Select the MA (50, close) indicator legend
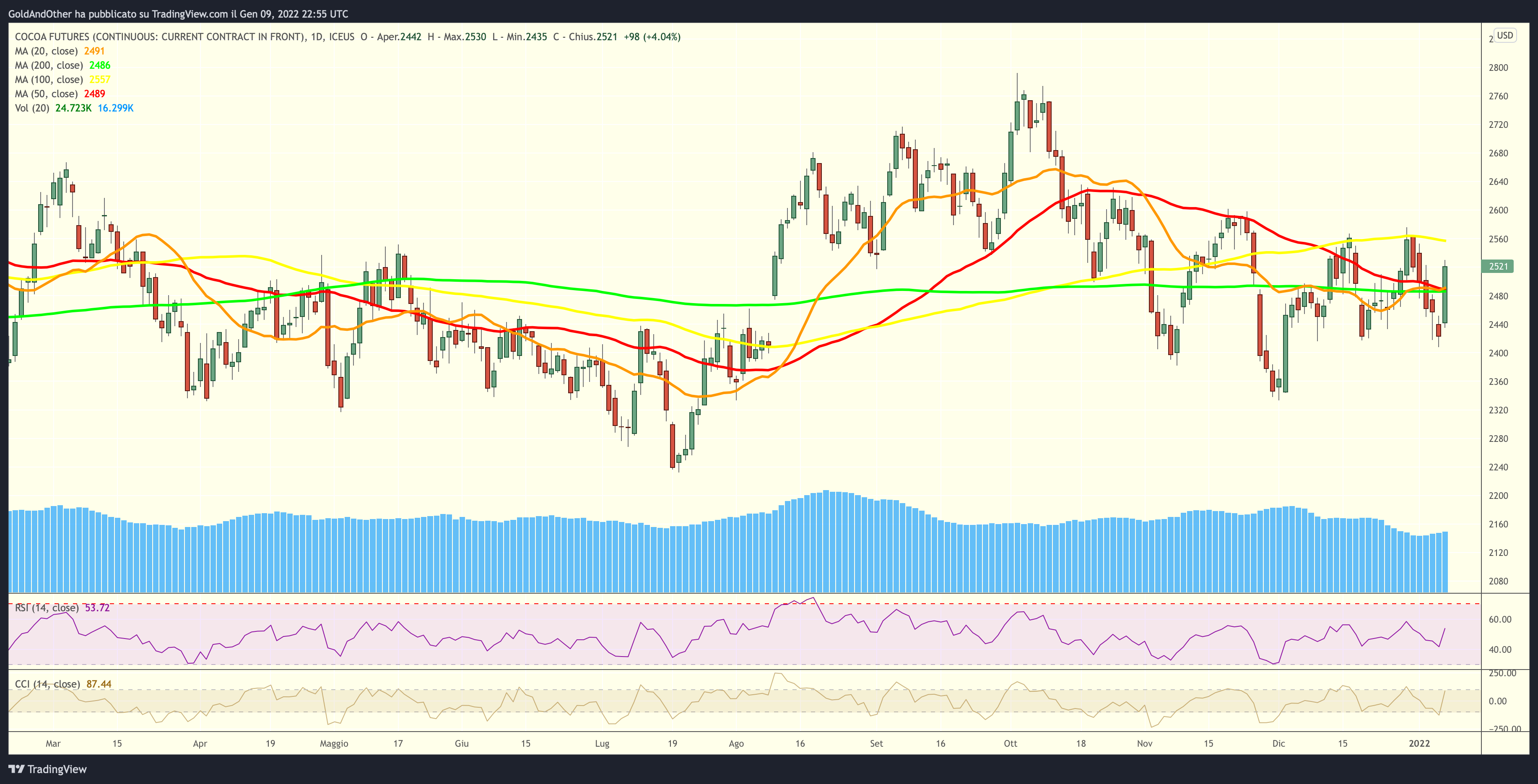The height and width of the screenshot is (784, 1538). (60, 94)
